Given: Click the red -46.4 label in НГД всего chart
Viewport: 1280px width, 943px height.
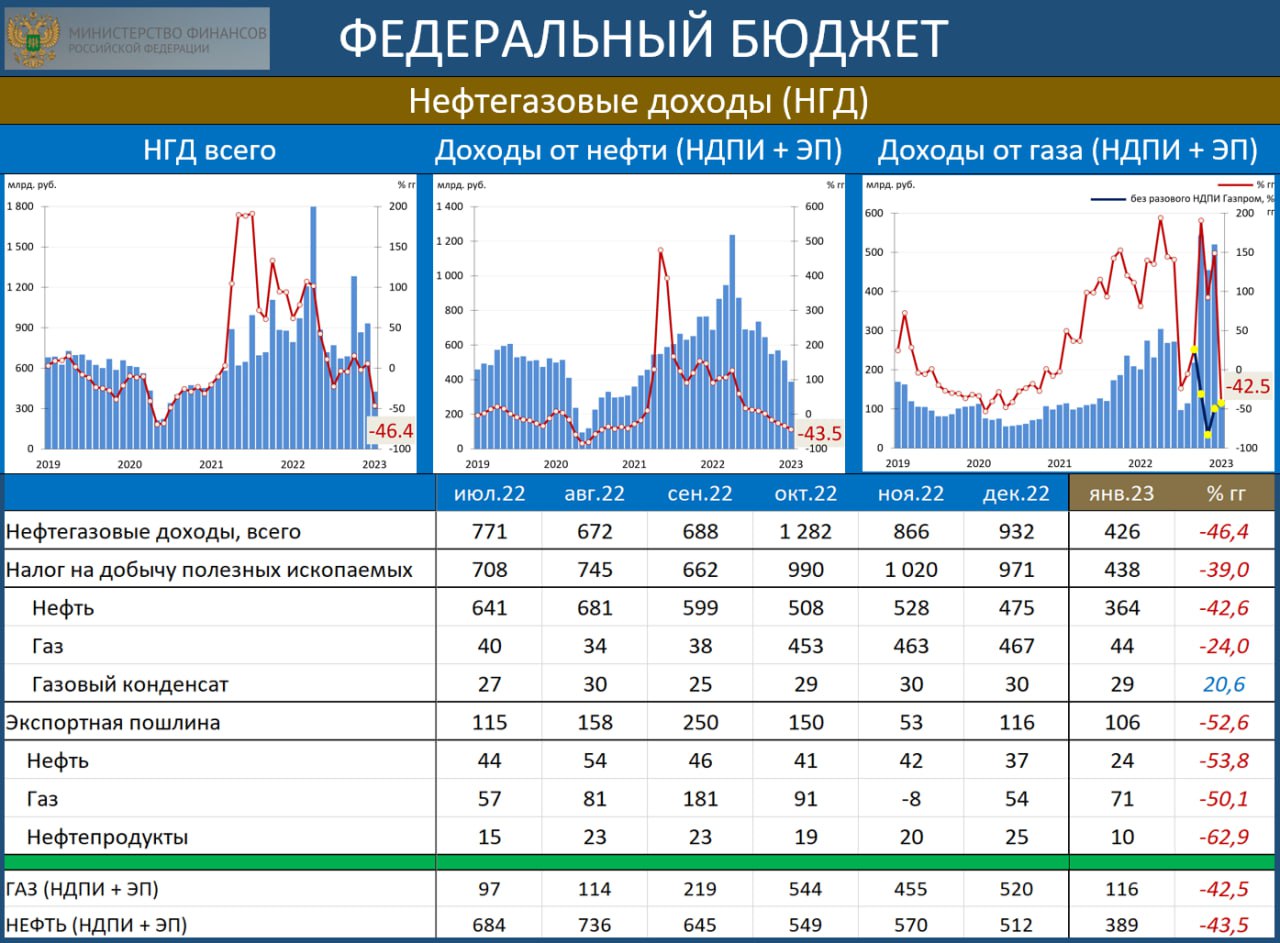Looking at the screenshot, I should pyautogui.click(x=391, y=432).
